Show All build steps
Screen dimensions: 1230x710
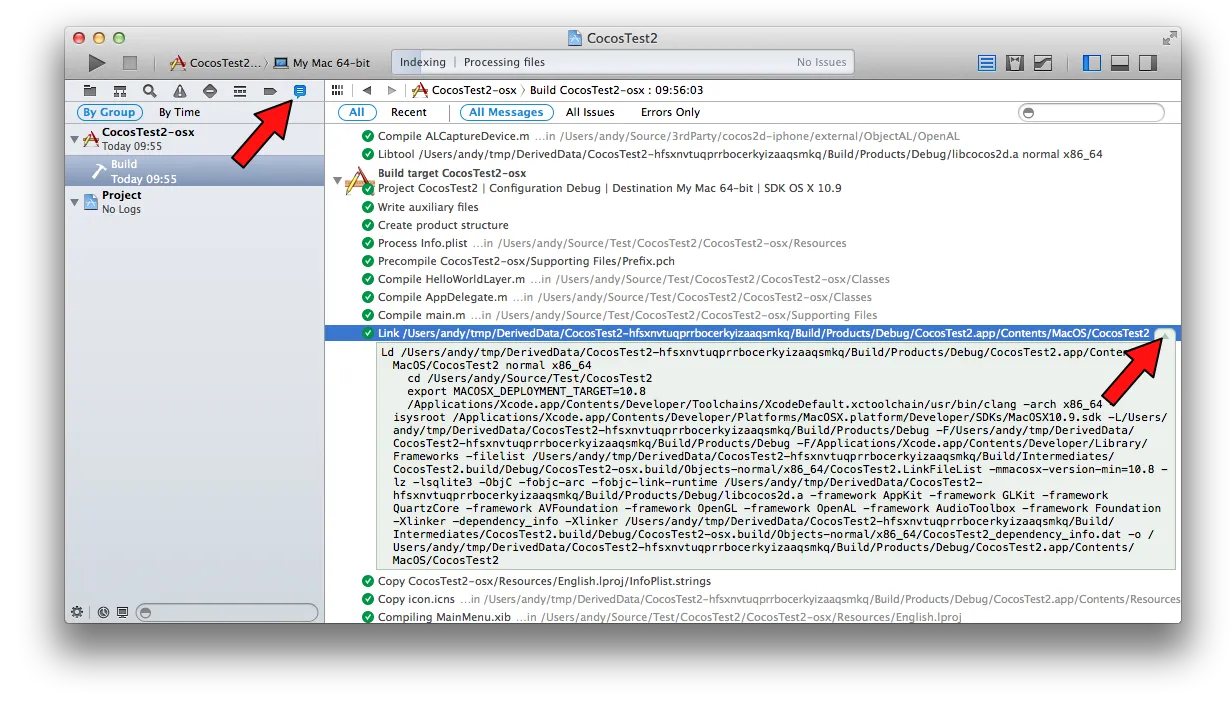[357, 112]
